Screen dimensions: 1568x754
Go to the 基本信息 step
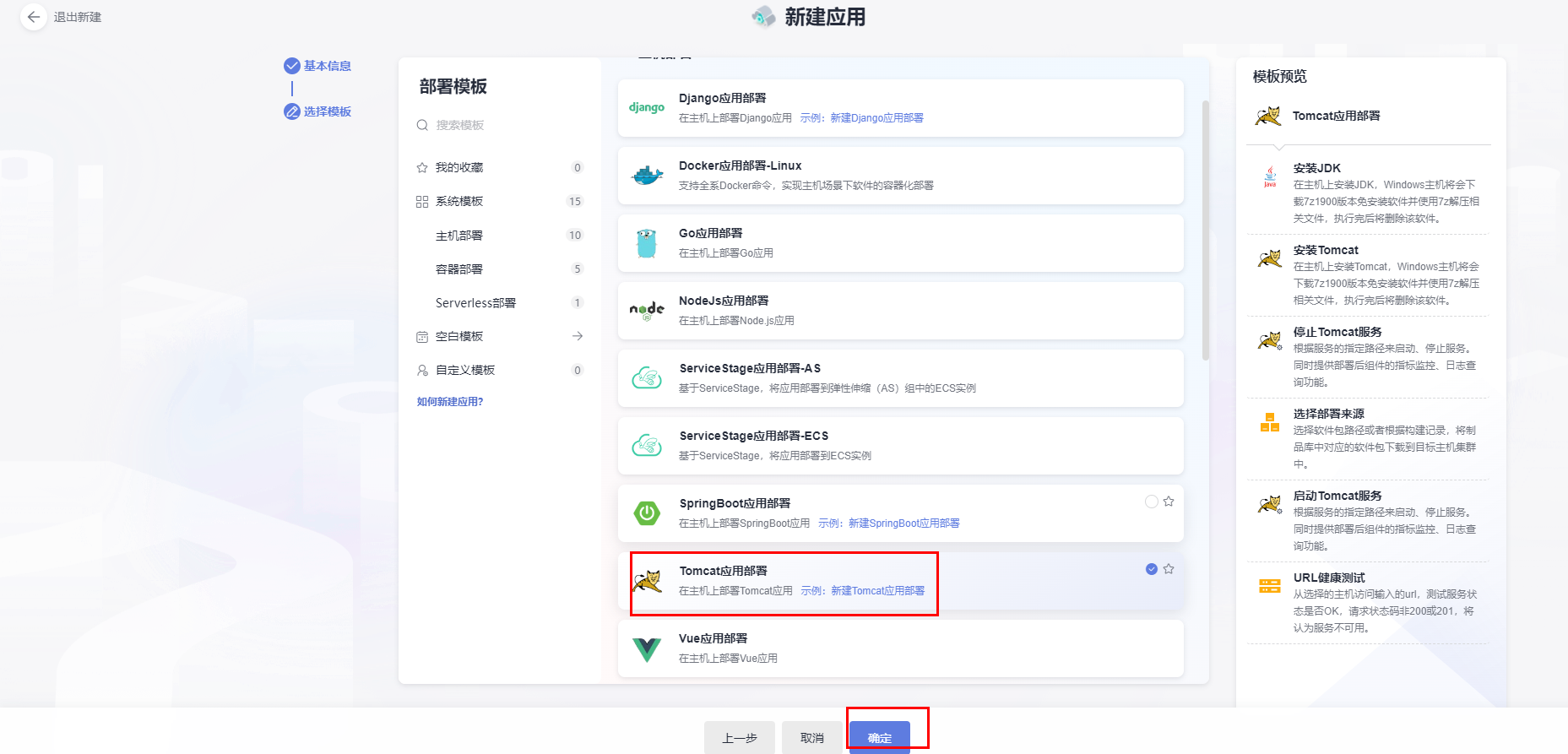[x=318, y=66]
